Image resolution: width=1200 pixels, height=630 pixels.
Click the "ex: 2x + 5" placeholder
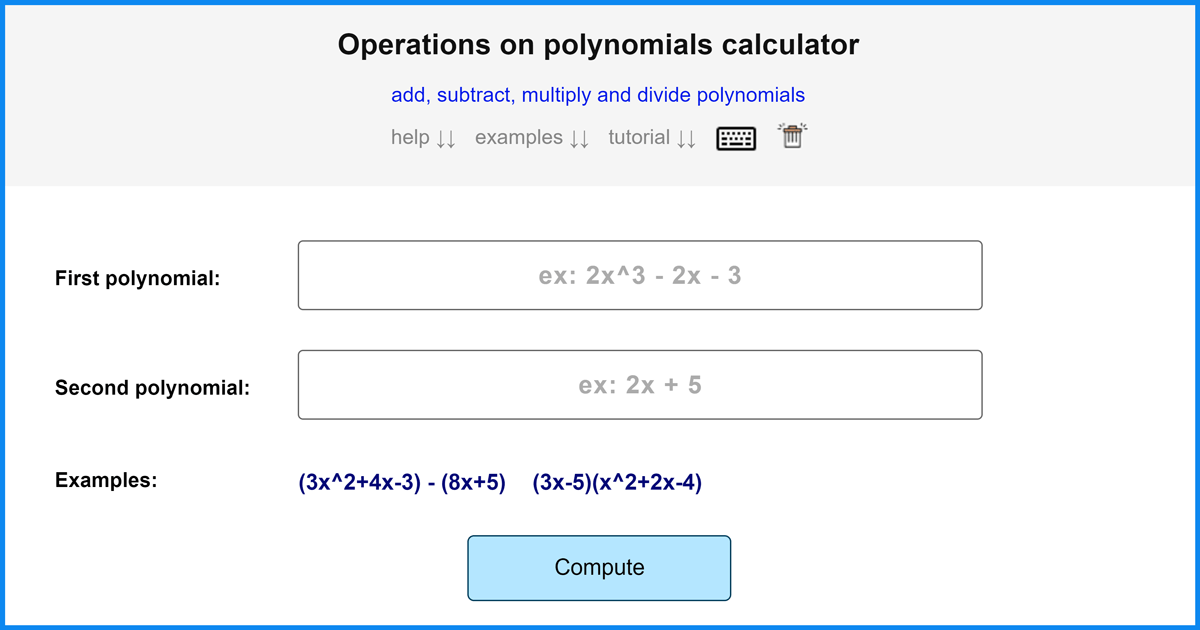click(x=640, y=385)
